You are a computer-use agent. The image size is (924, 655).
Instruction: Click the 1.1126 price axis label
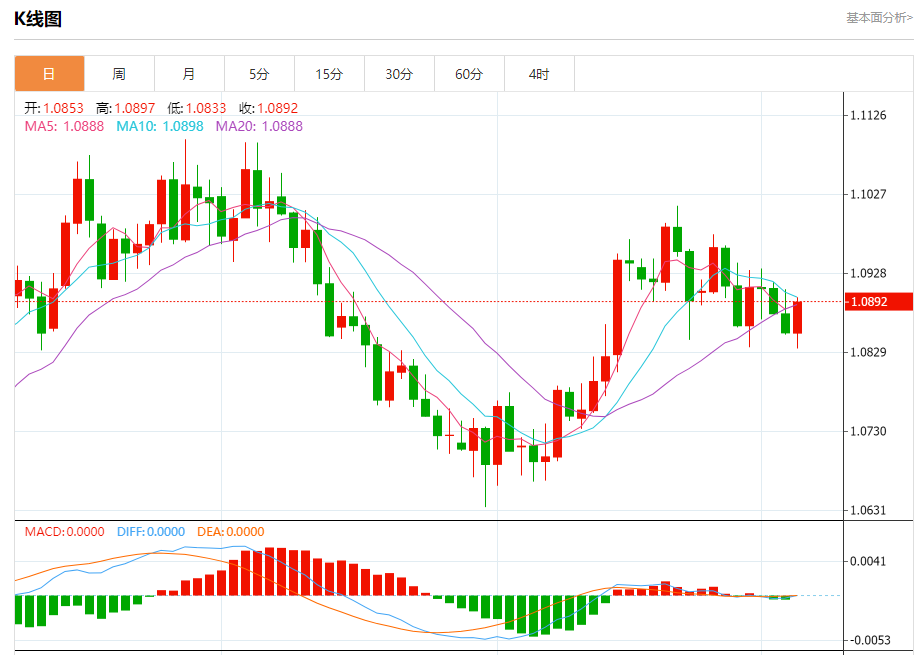(x=868, y=115)
